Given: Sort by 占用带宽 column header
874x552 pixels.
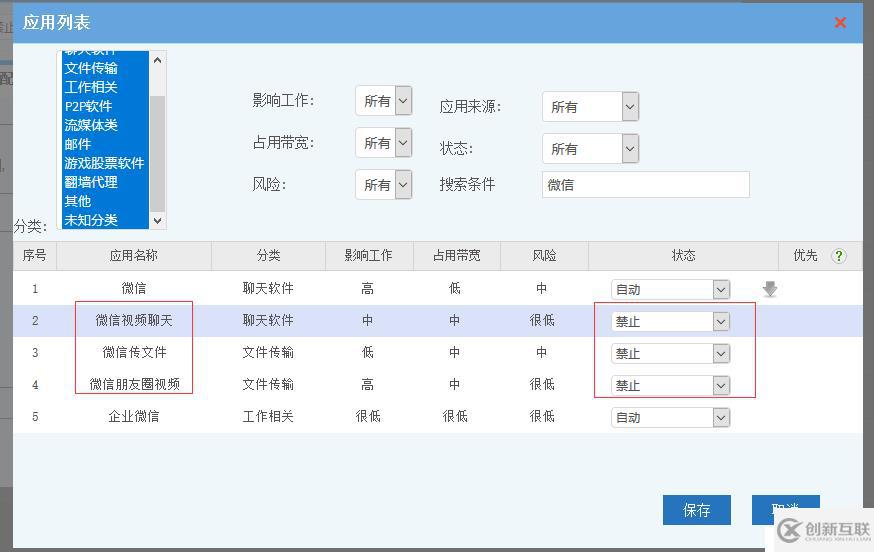Looking at the screenshot, I should pos(457,256).
